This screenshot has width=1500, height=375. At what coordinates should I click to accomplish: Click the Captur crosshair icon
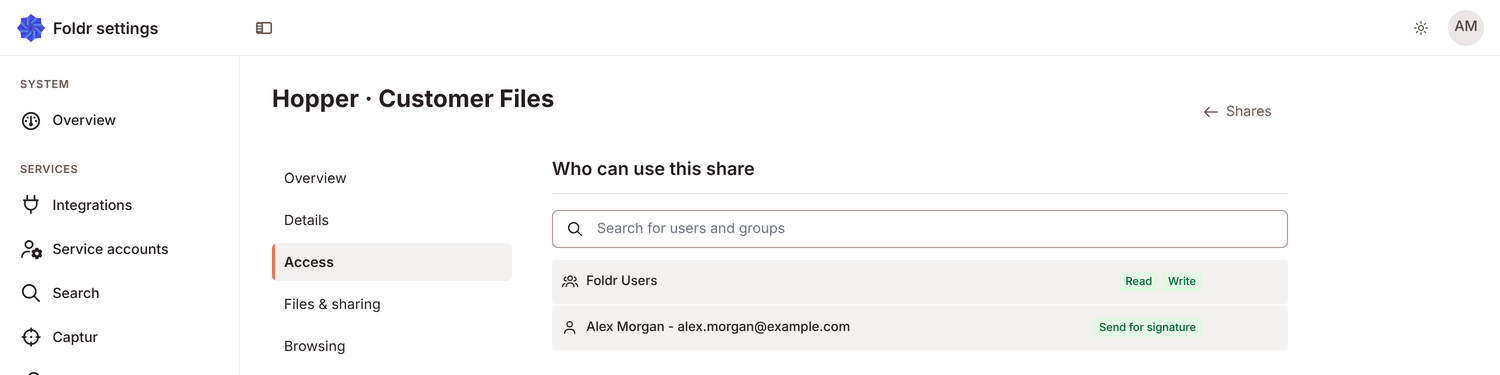pos(31,337)
